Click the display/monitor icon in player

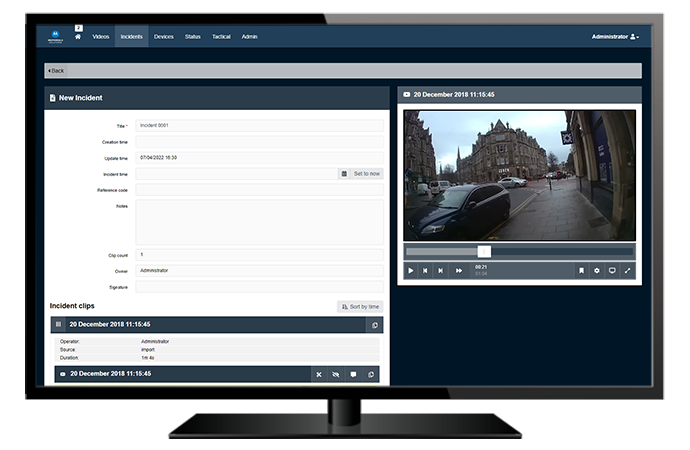pos(612,270)
